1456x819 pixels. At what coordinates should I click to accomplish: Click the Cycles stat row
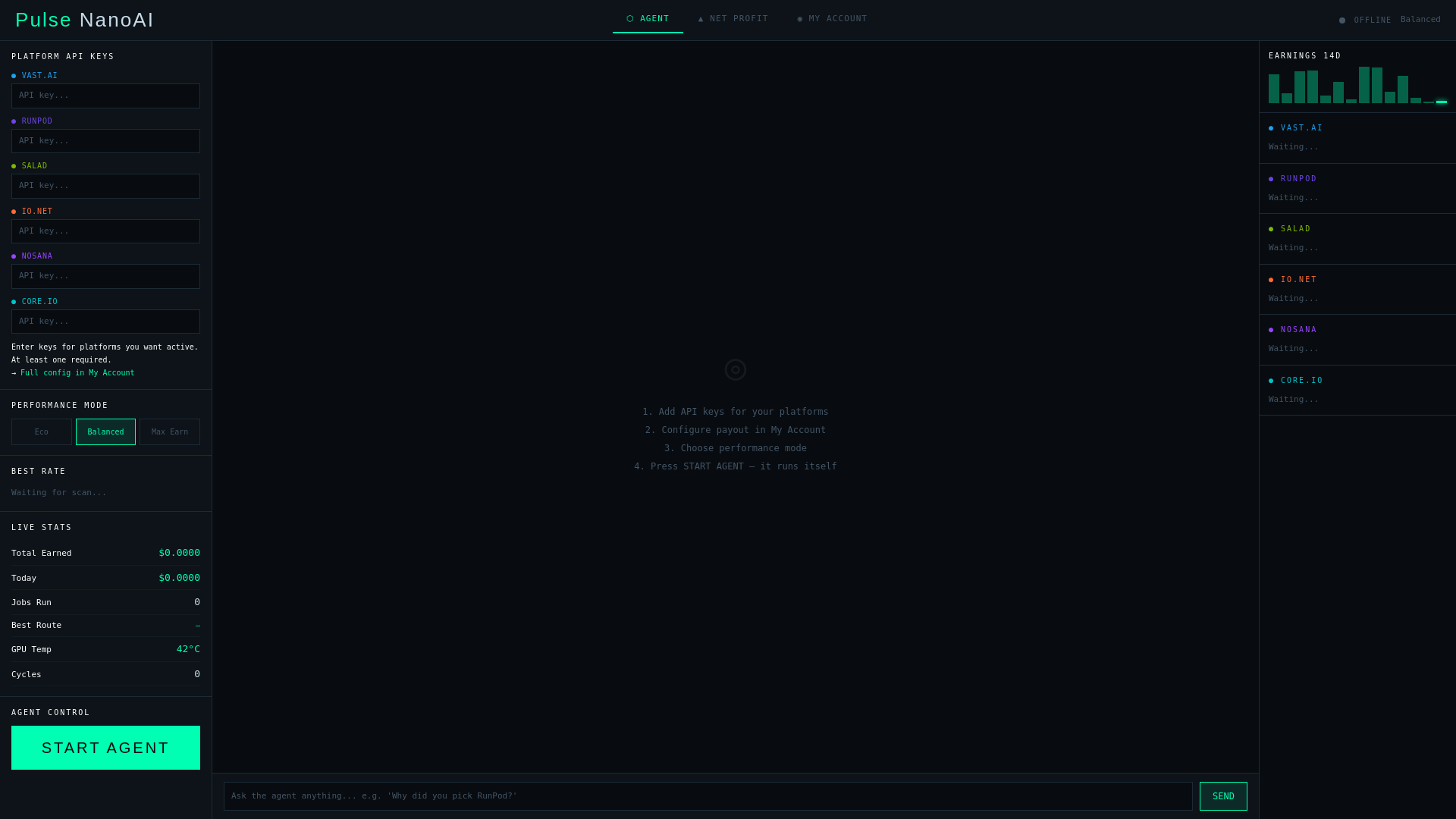[x=105, y=674]
